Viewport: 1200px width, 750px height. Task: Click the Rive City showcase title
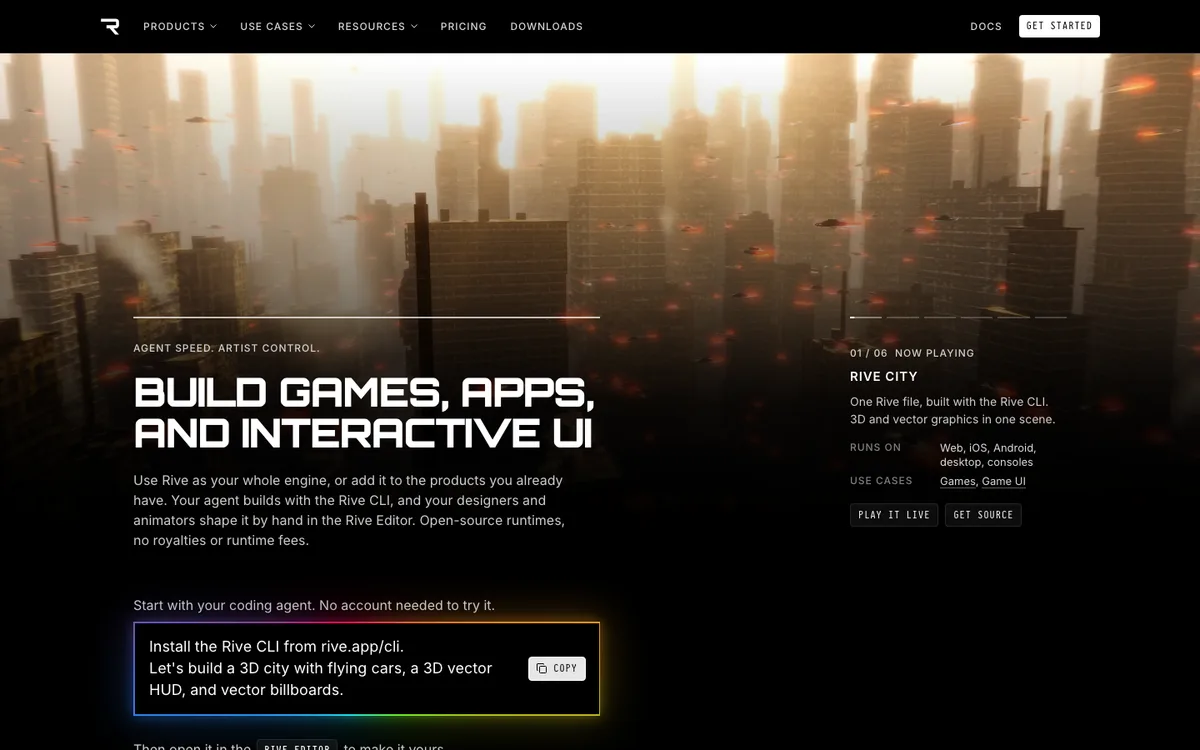point(884,377)
